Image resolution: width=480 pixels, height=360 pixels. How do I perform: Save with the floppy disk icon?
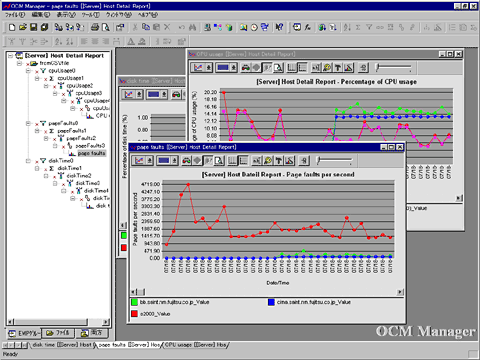[x=34, y=27]
